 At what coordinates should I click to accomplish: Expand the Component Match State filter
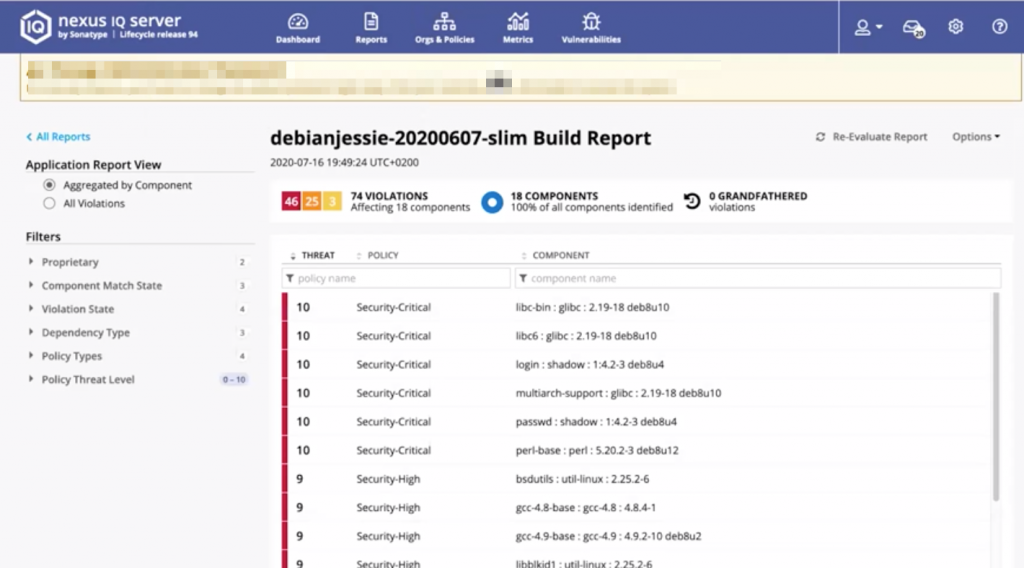tap(101, 286)
